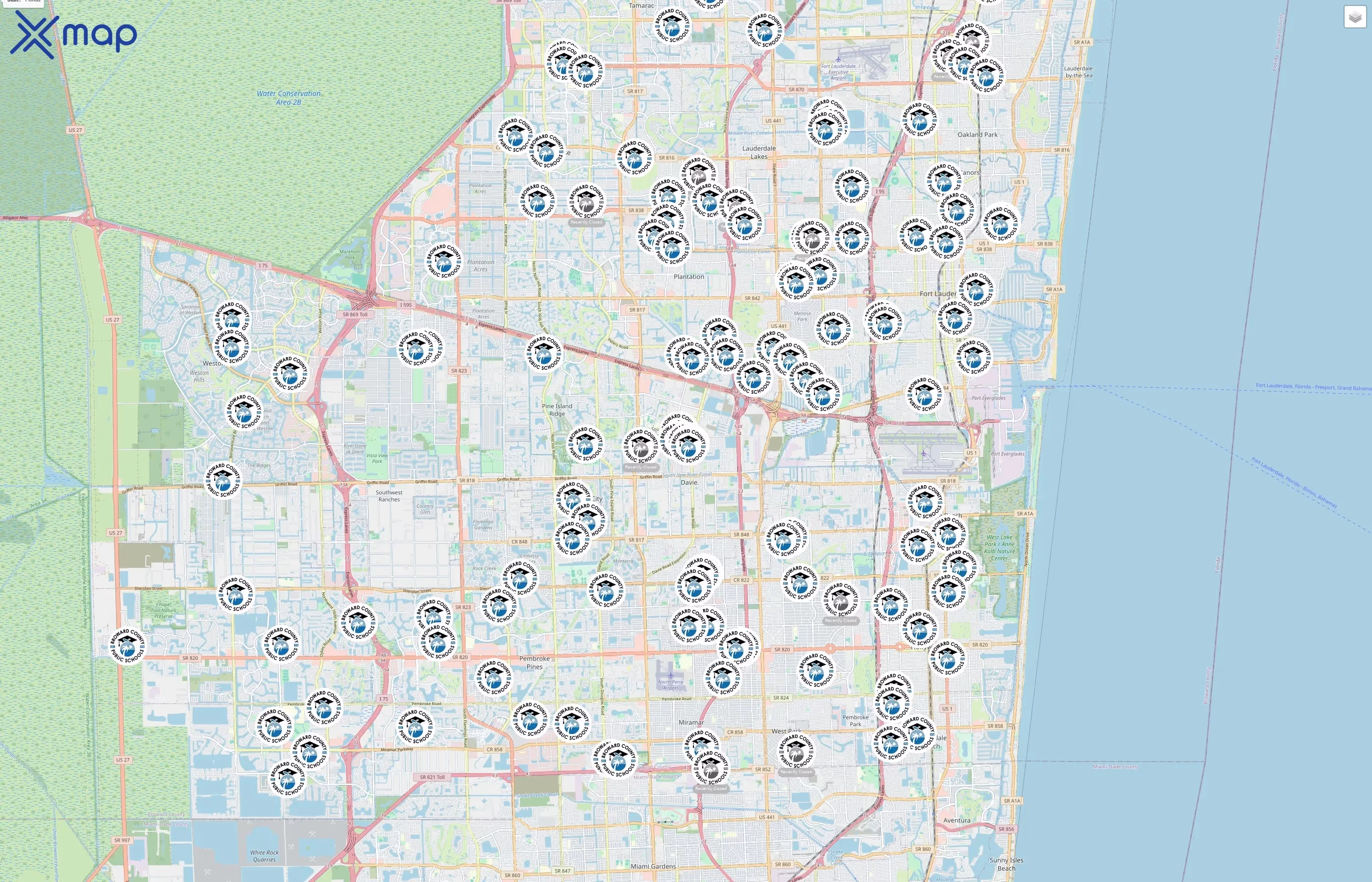
Task: Select school marker left of SR 820 shield near coast
Action: click(x=947, y=658)
